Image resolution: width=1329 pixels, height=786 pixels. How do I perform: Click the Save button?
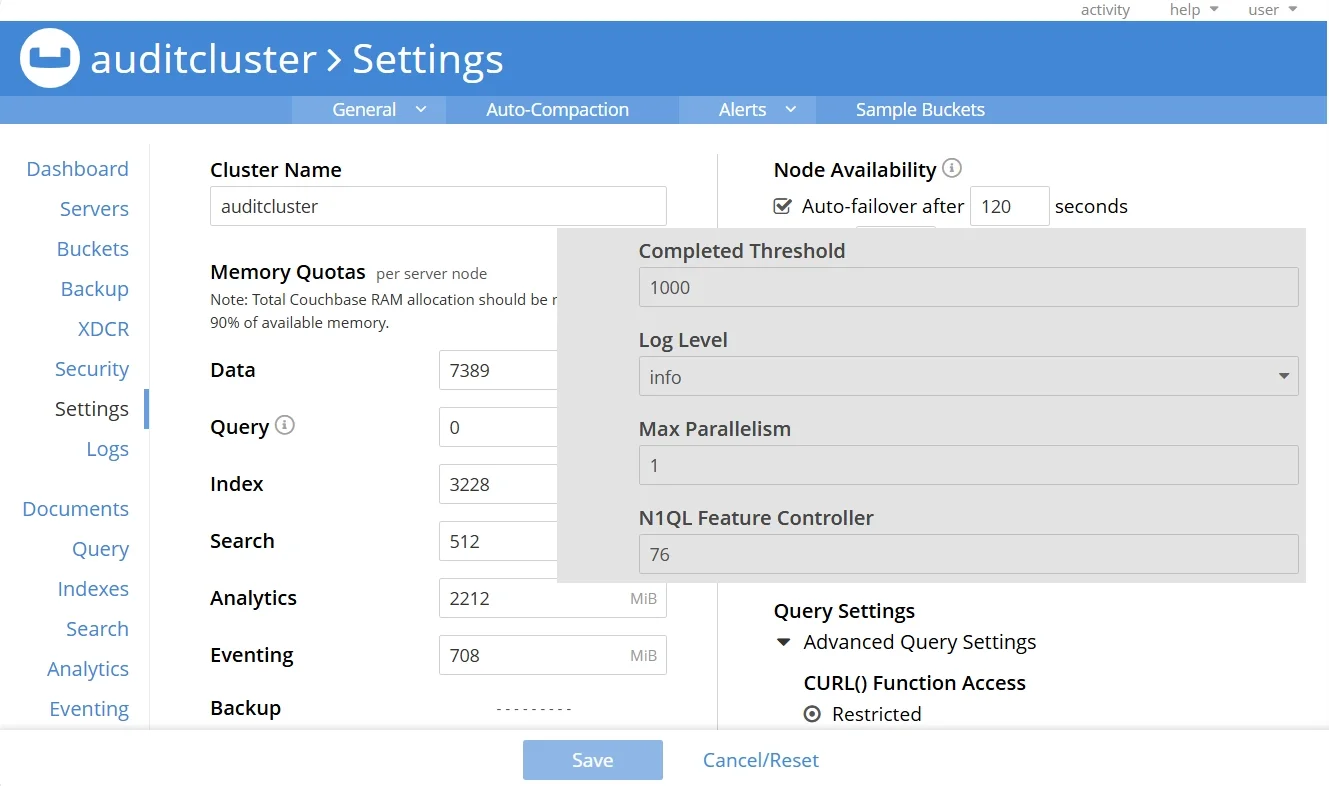(x=592, y=759)
